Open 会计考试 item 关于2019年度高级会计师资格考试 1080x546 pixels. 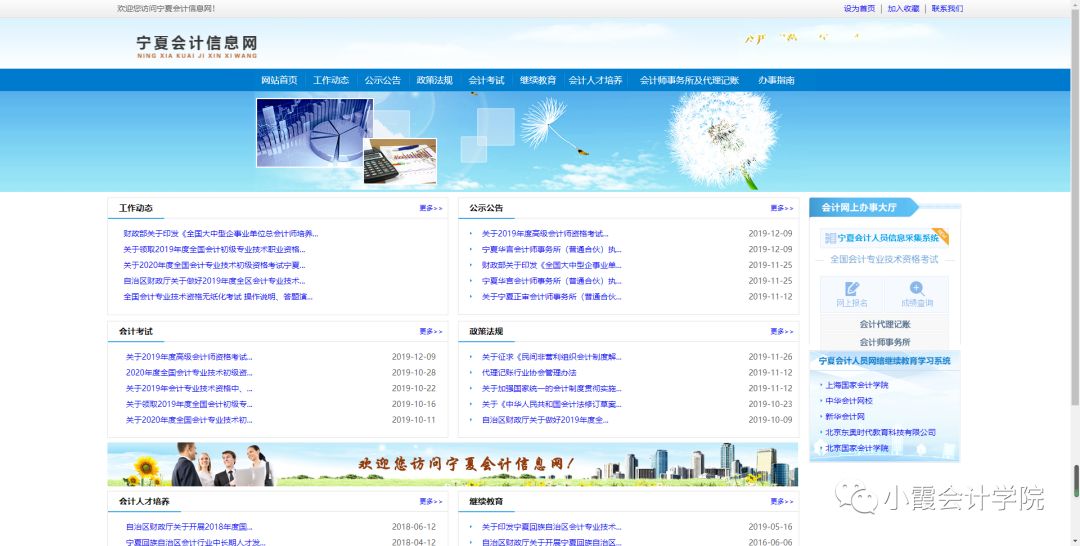(189, 357)
